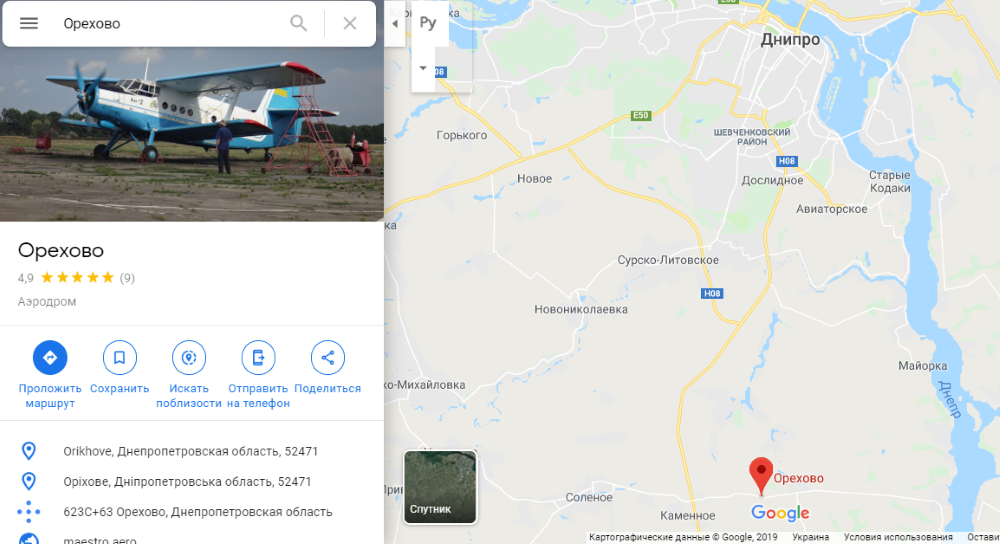Send to phone via Отправить на телефон
The image size is (1000, 544).
tap(258, 358)
